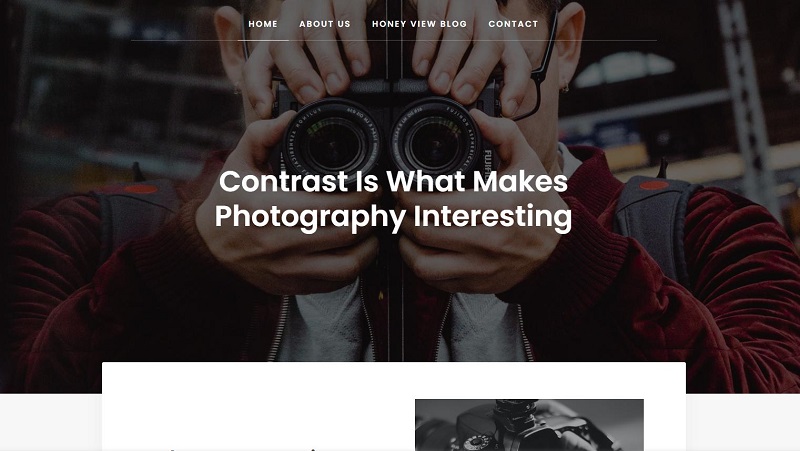Click the white content card below hero
This screenshot has height=451, width=800.
tap(393, 406)
